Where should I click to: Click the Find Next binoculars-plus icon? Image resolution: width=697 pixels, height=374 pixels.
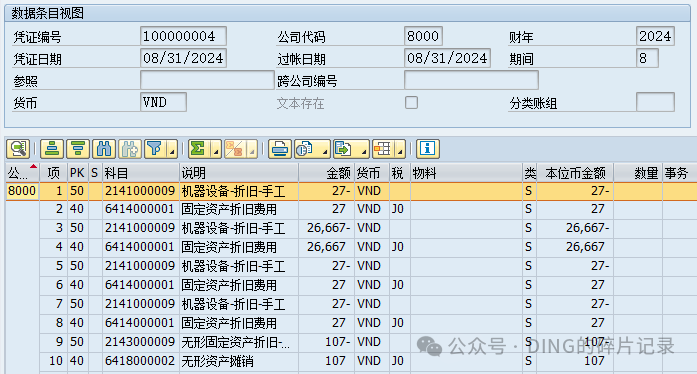click(130, 149)
